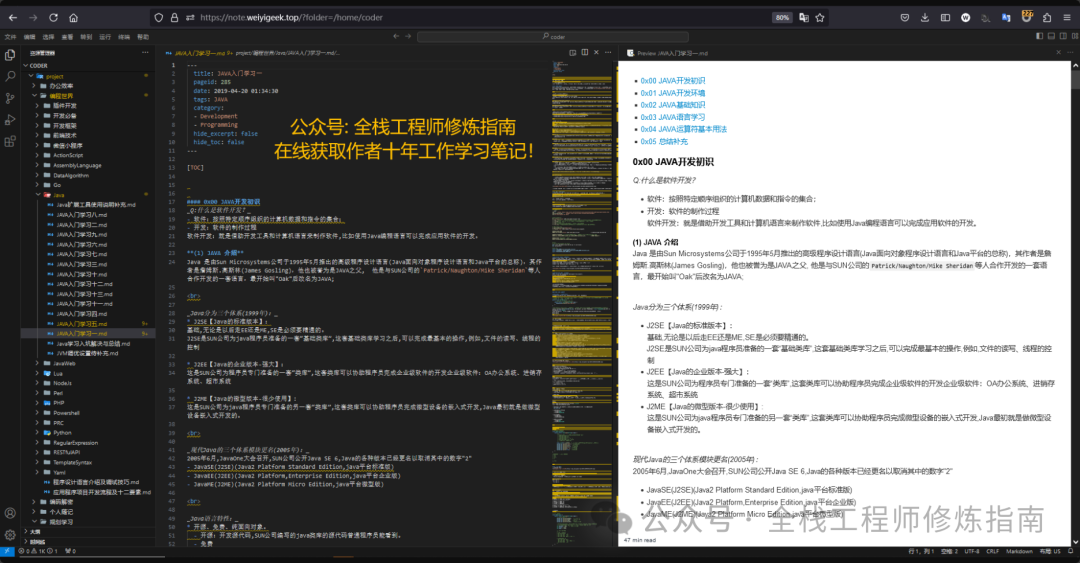Open the 0x00 JAVA开发初识 link in preview

[x=672, y=81]
